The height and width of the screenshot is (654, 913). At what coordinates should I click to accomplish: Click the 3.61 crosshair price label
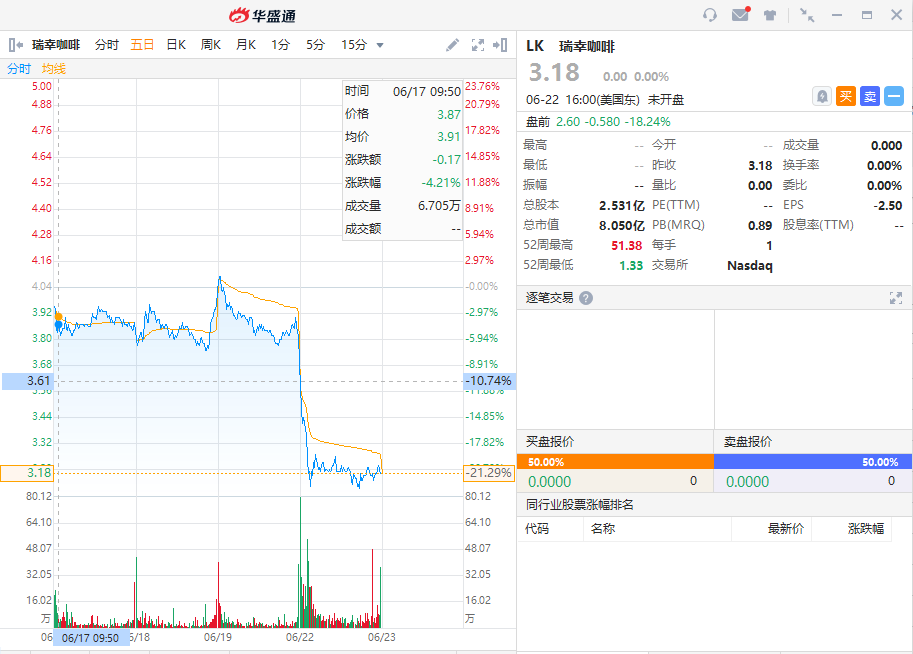(x=27, y=381)
